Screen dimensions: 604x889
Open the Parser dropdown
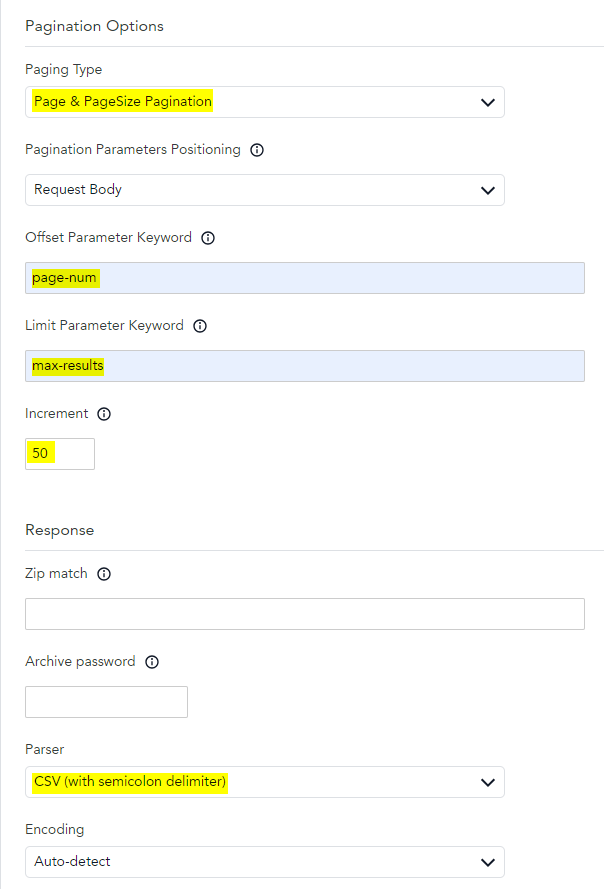(264, 782)
